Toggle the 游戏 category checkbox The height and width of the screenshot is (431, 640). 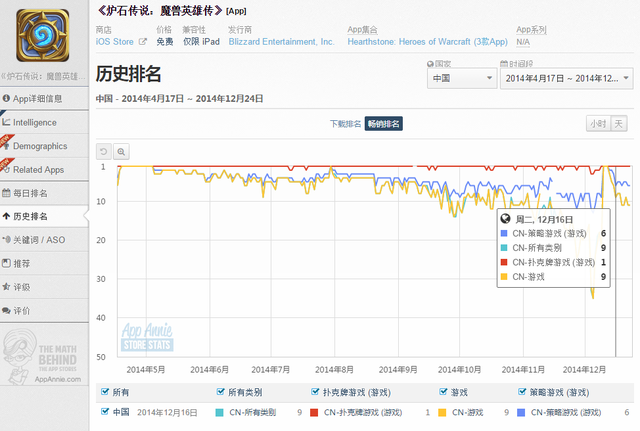(443, 392)
